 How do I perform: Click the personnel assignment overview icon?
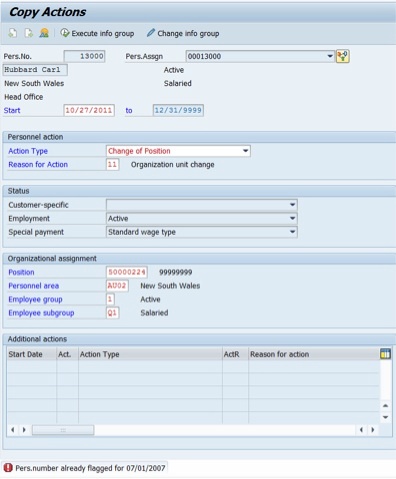pyautogui.click(x=343, y=56)
